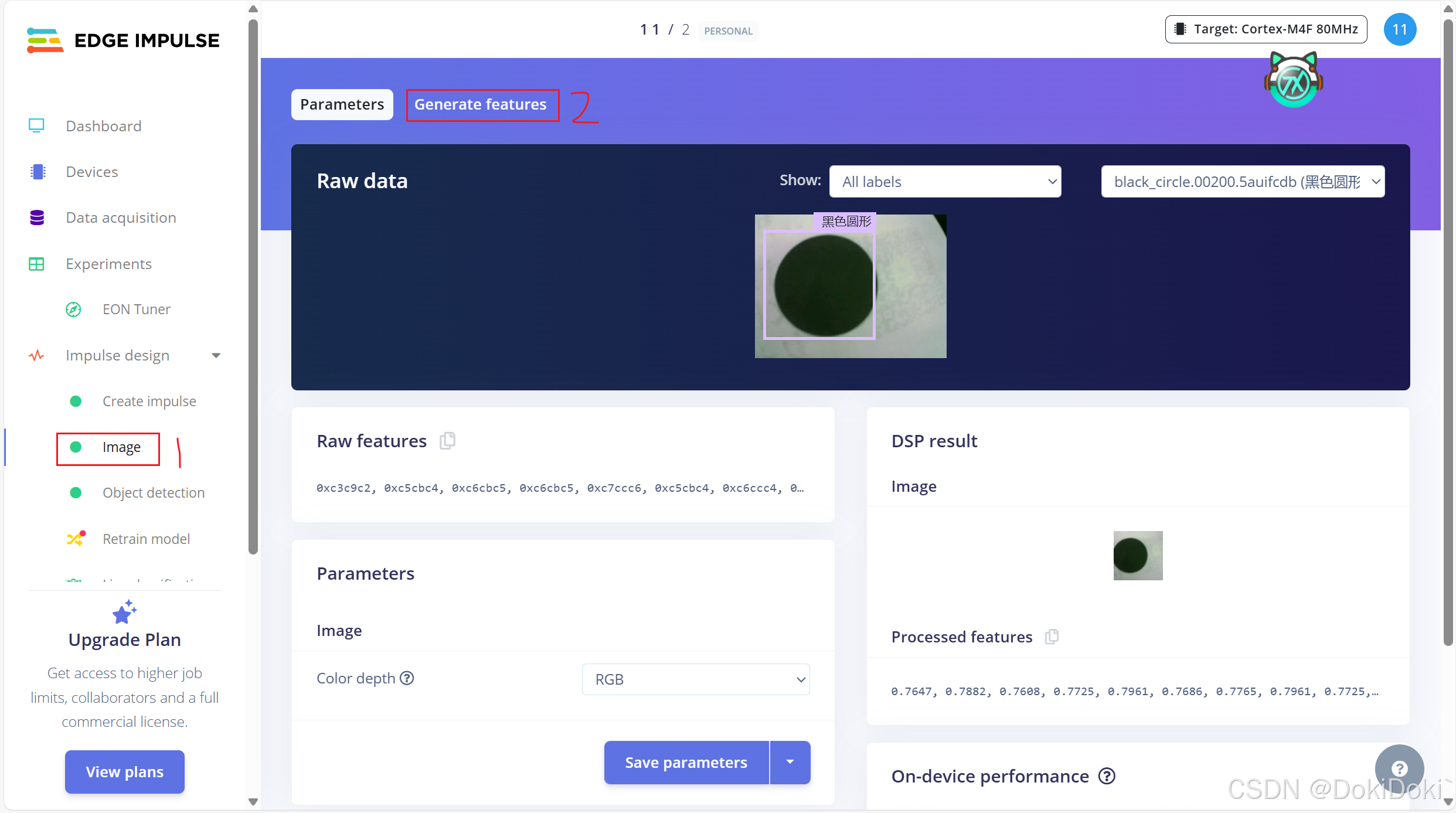Click the DSP result image thumbnail
1456x813 pixels.
pos(1138,556)
